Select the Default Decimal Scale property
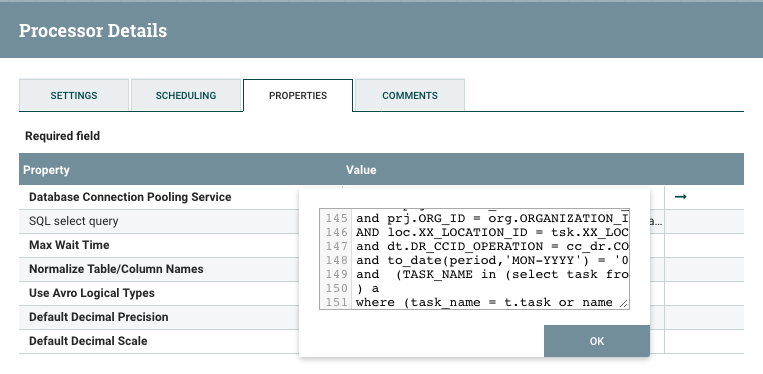 [x=88, y=341]
